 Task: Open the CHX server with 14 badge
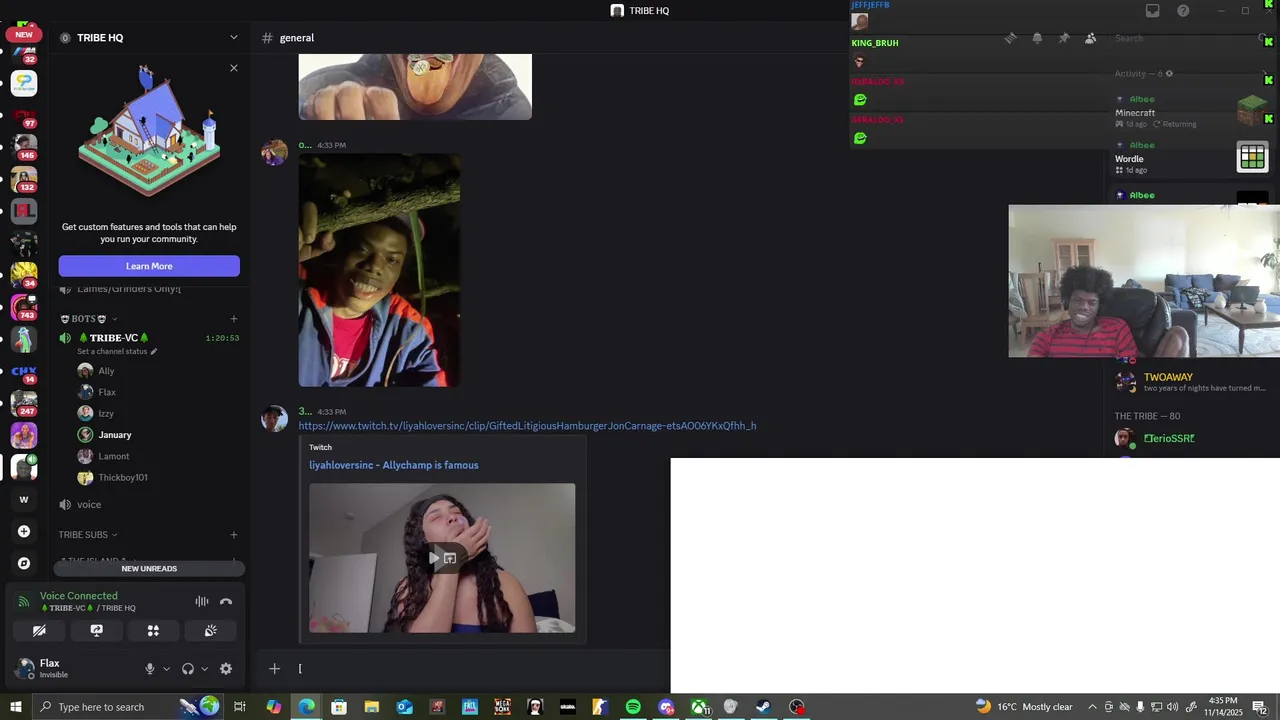24,372
